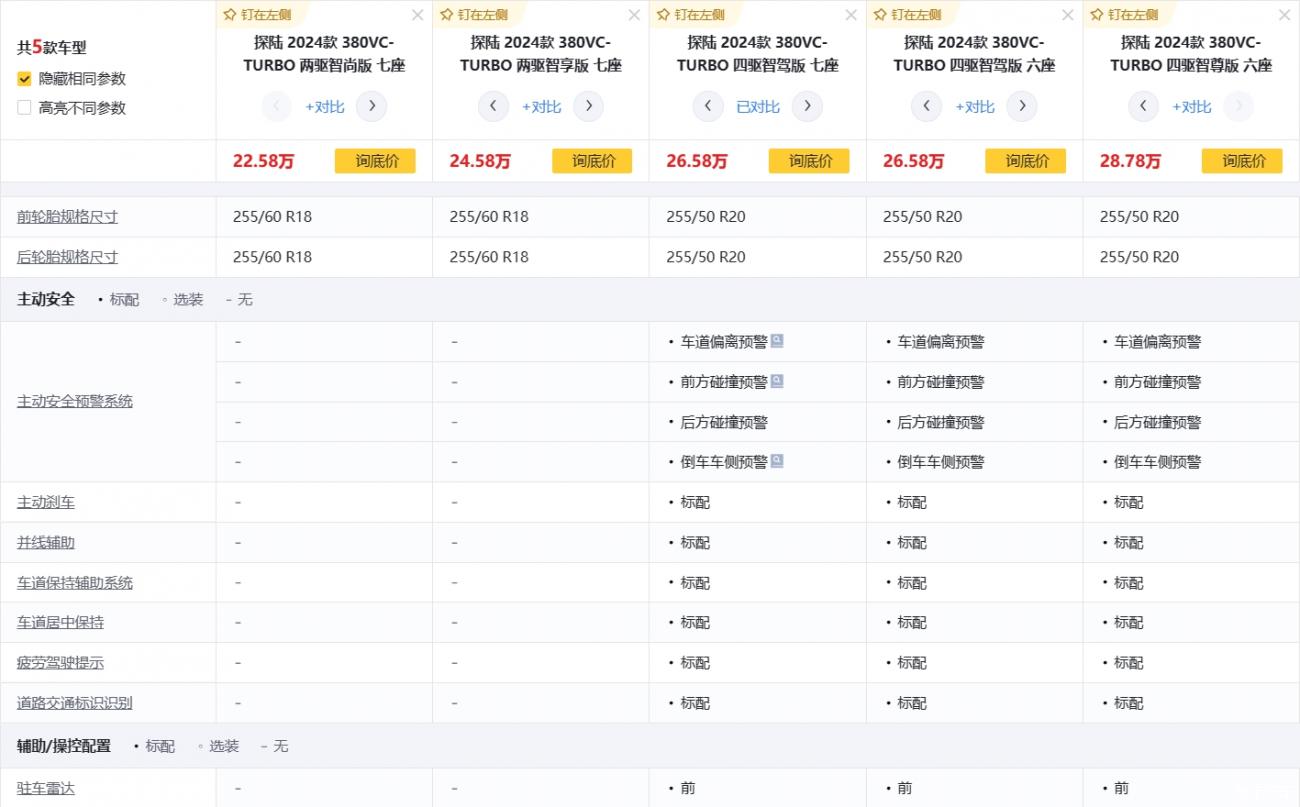Move 两驱智尚版 column right with arrow

371,106
